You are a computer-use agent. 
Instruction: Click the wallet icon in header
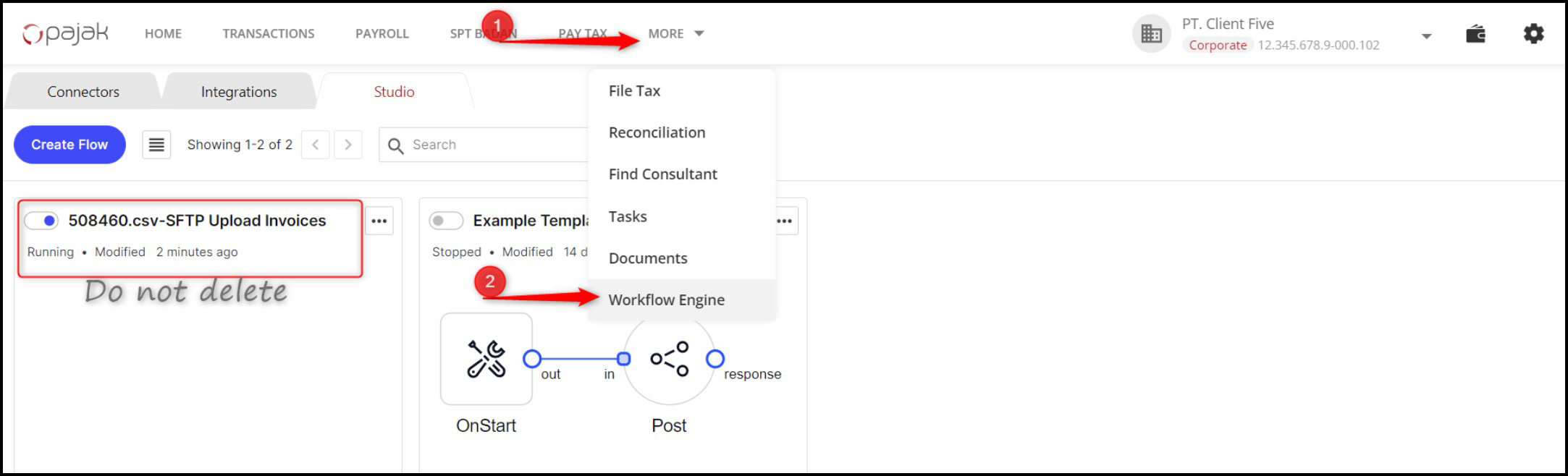coord(1475,34)
